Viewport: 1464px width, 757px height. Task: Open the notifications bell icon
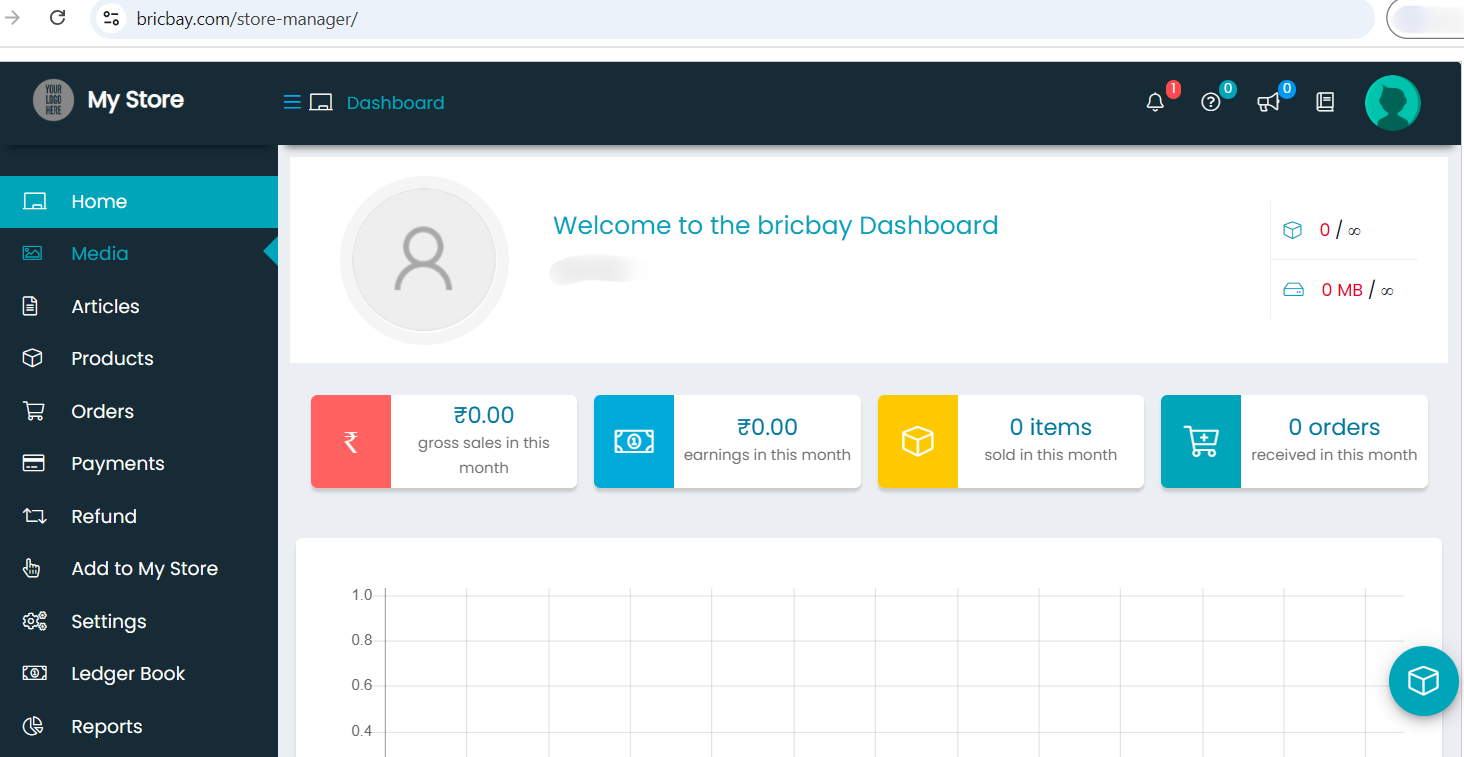click(1155, 102)
